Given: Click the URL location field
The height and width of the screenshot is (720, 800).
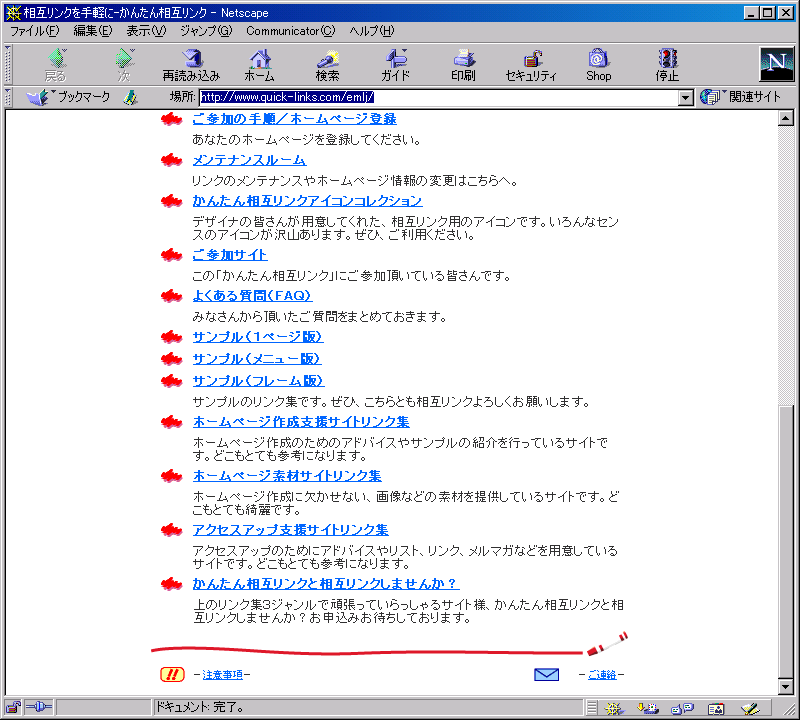Looking at the screenshot, I should (439, 97).
